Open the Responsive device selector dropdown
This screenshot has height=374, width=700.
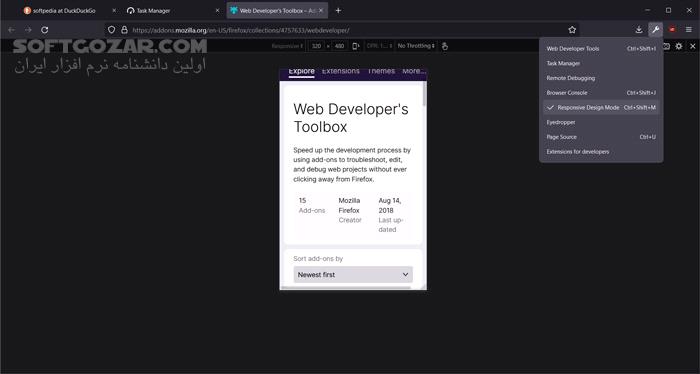287,46
